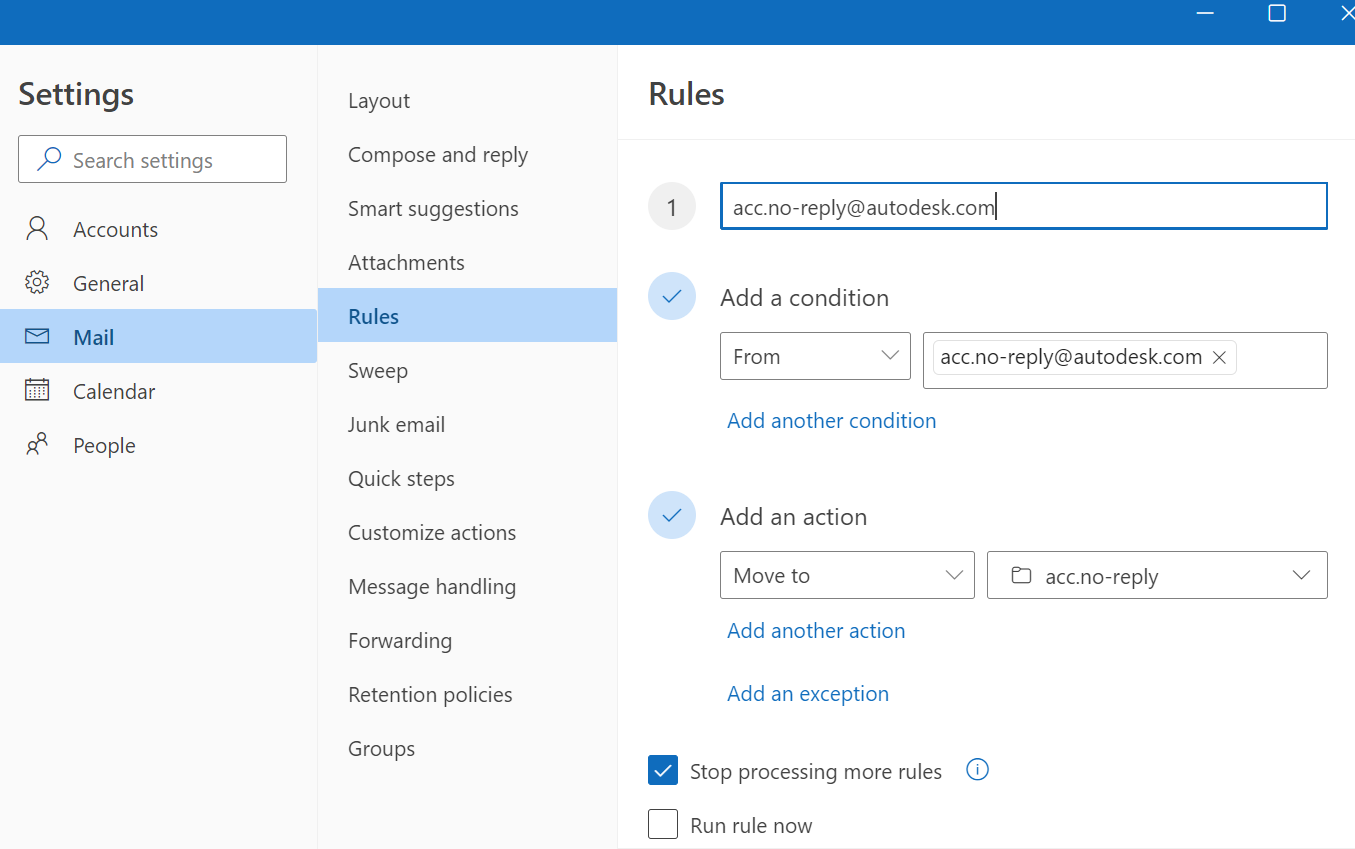
Task: Click the Mail envelope icon
Action: coord(36,336)
